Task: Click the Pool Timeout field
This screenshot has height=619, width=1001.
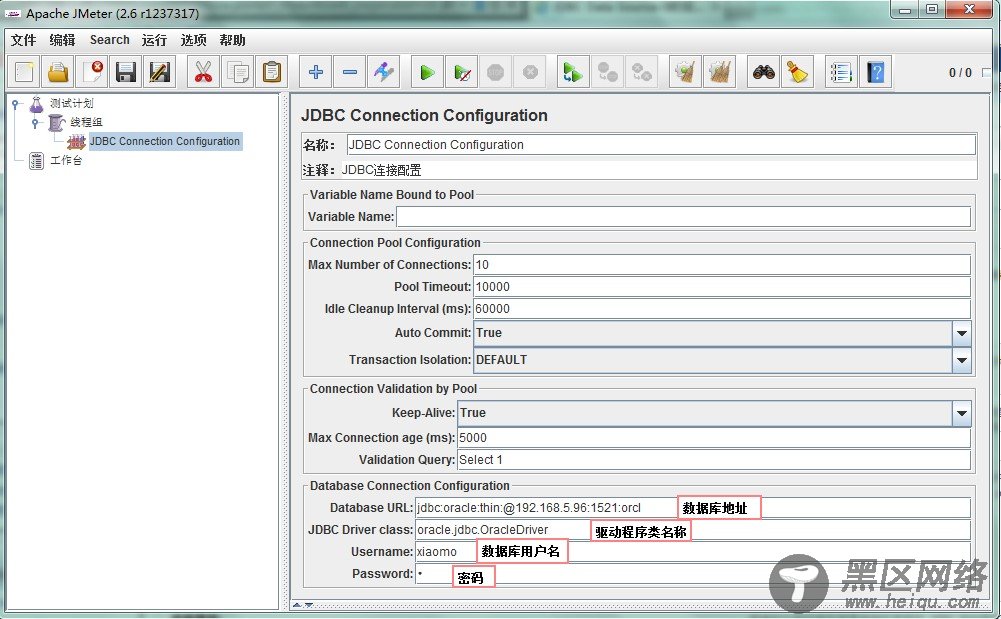Action: pos(721,287)
